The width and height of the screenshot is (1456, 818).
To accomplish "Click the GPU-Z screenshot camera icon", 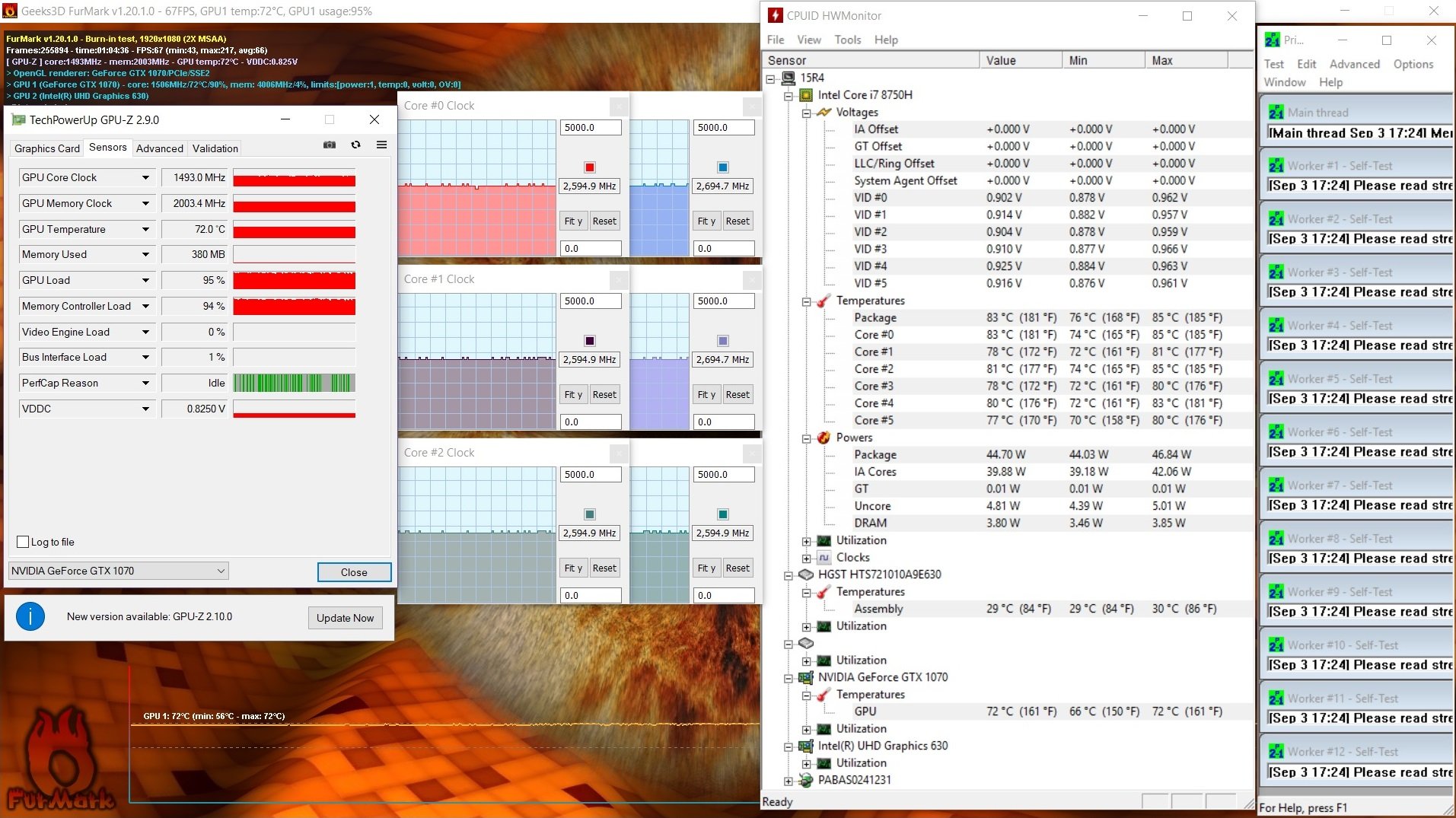I will pyautogui.click(x=330, y=145).
